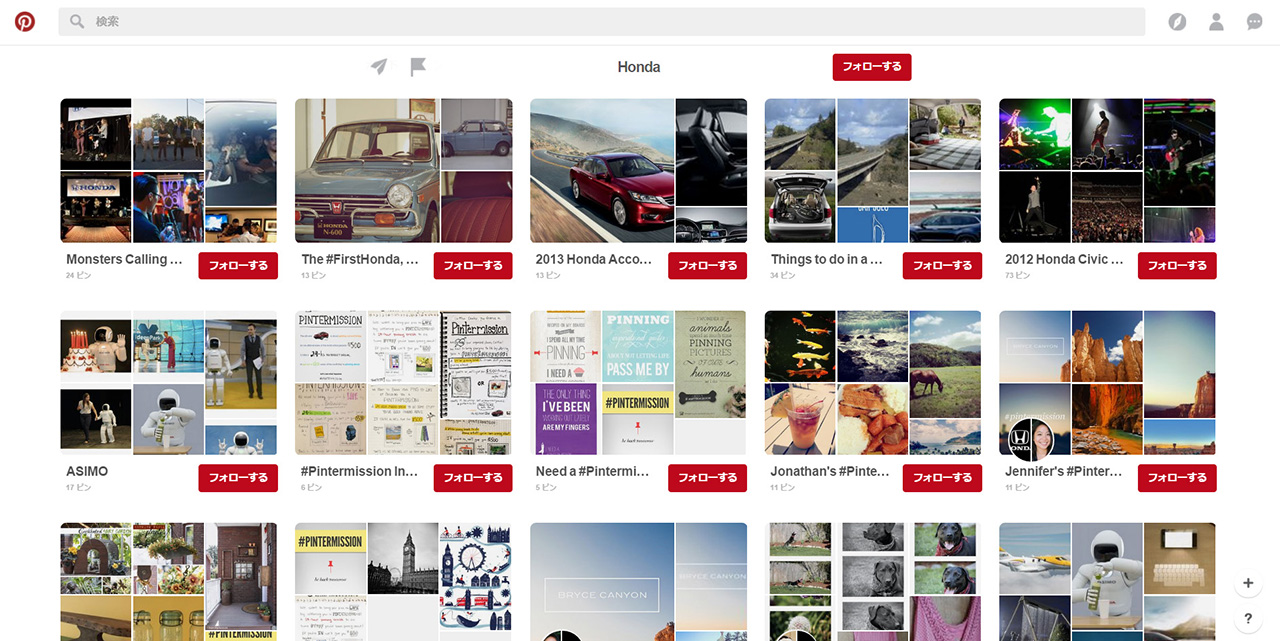Open the red Accord on road thumbnail

pos(602,171)
